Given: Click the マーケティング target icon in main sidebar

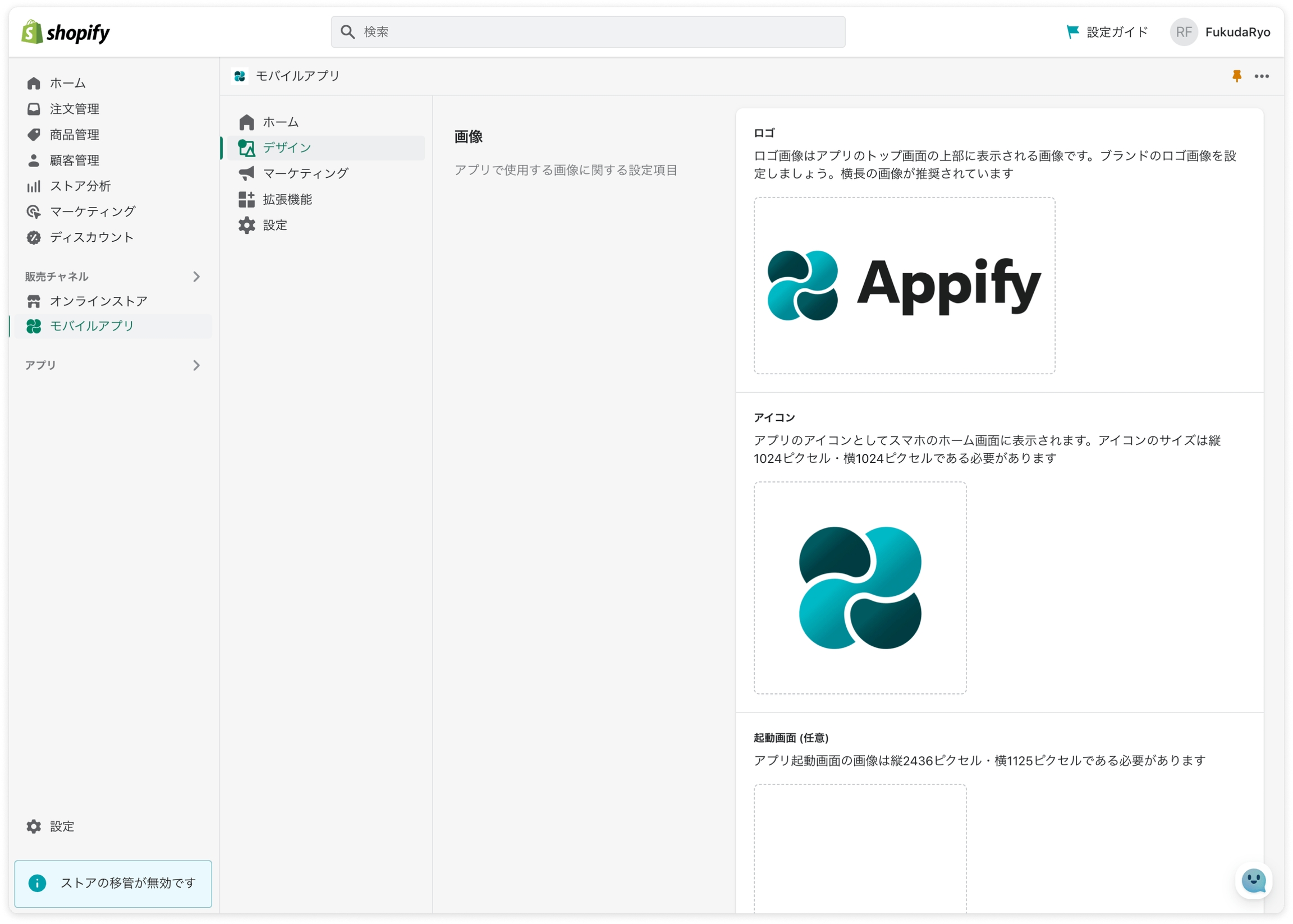Looking at the screenshot, I should (34, 212).
